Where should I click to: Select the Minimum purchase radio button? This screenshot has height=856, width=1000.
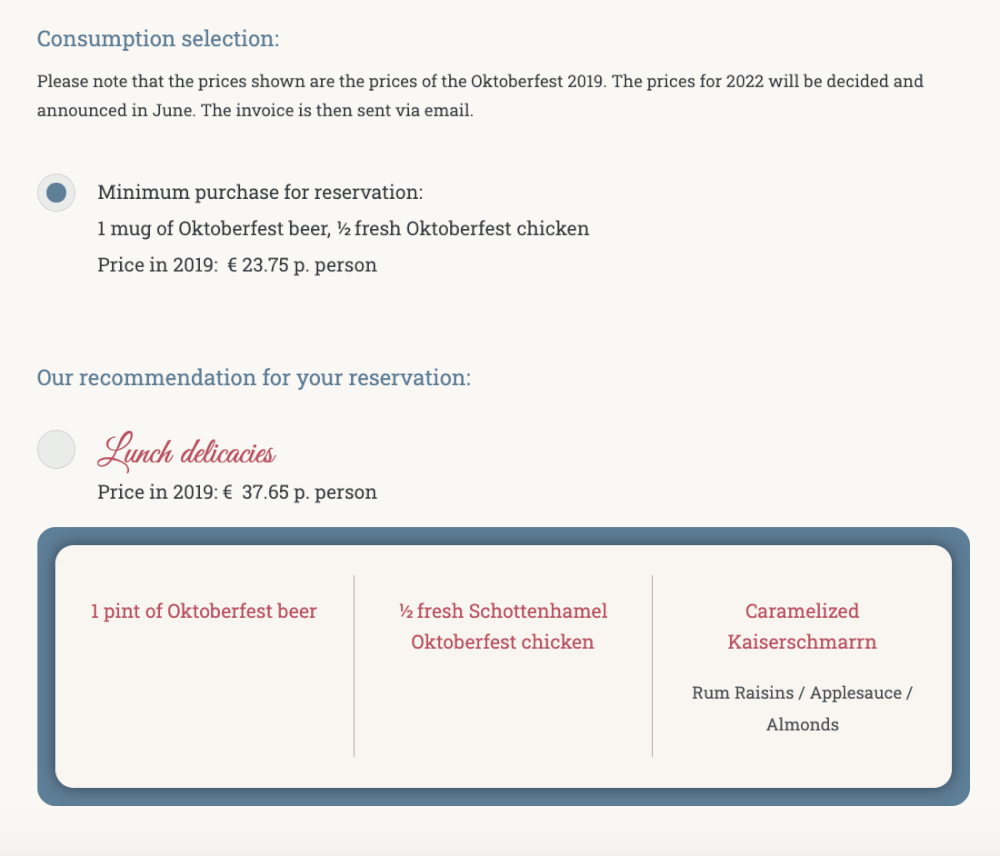pos(56,193)
